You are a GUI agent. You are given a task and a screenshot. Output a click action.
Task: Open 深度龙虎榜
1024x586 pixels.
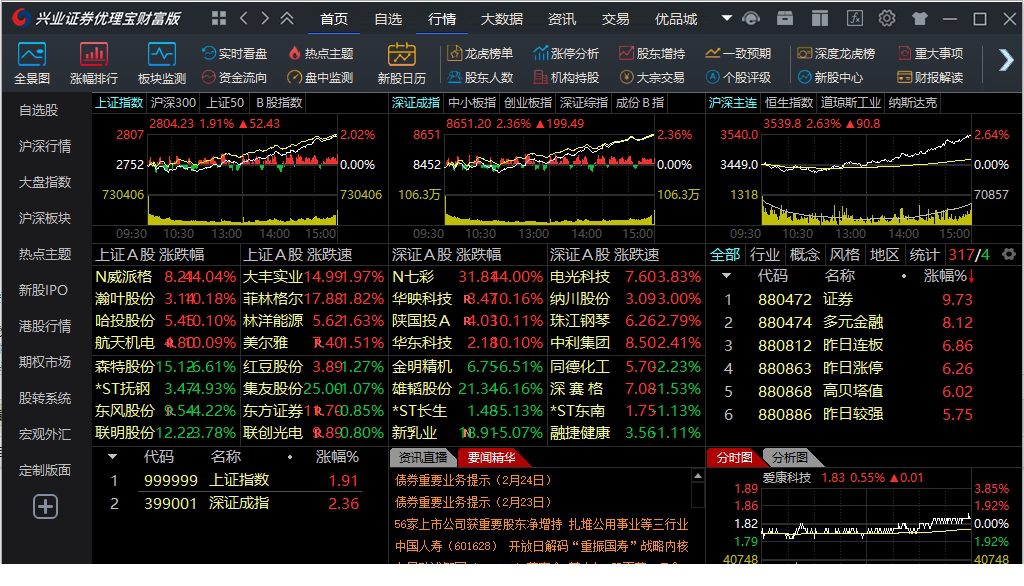(x=836, y=54)
